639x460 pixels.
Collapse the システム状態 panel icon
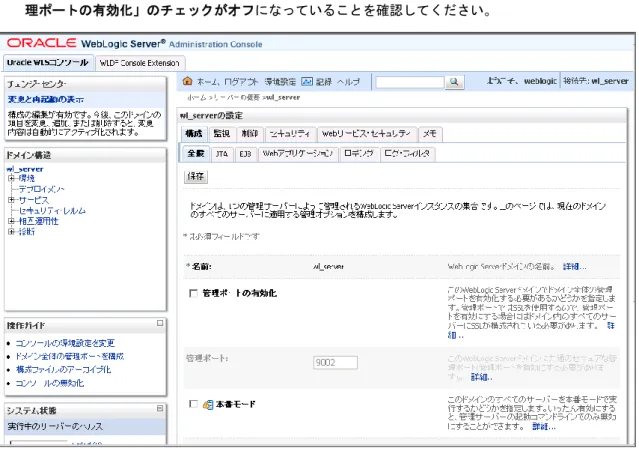click(160, 408)
